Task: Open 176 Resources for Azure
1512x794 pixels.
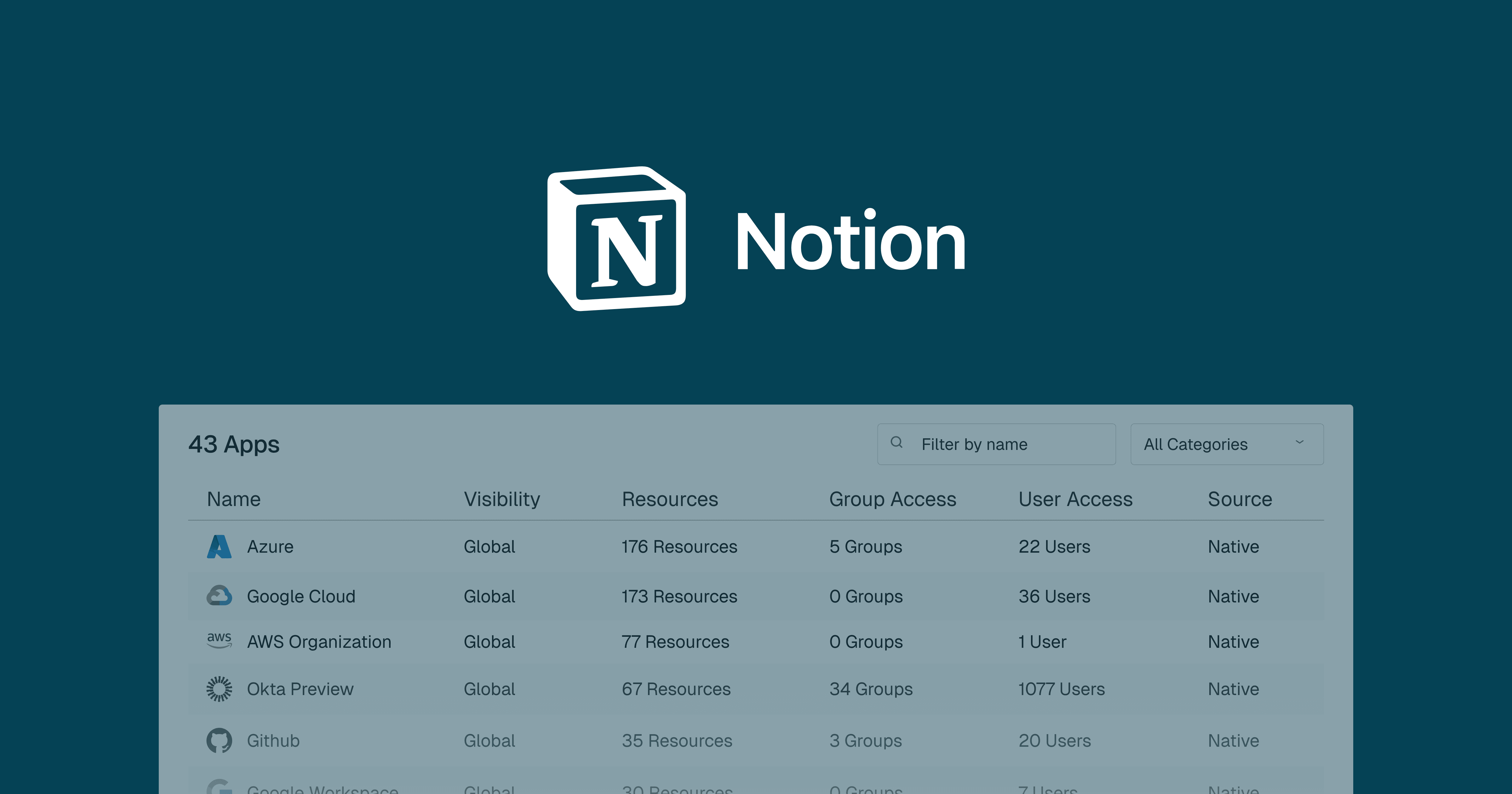Action: [679, 547]
